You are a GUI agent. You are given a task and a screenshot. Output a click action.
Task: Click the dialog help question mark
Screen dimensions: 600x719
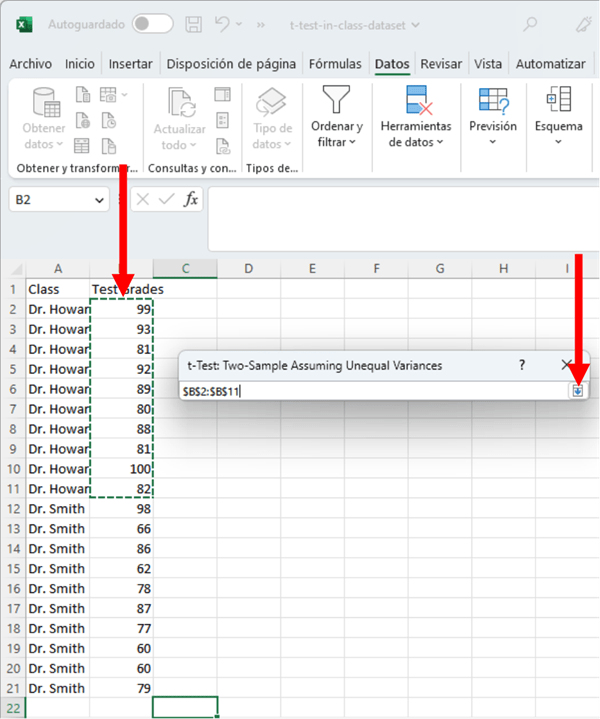(521, 365)
